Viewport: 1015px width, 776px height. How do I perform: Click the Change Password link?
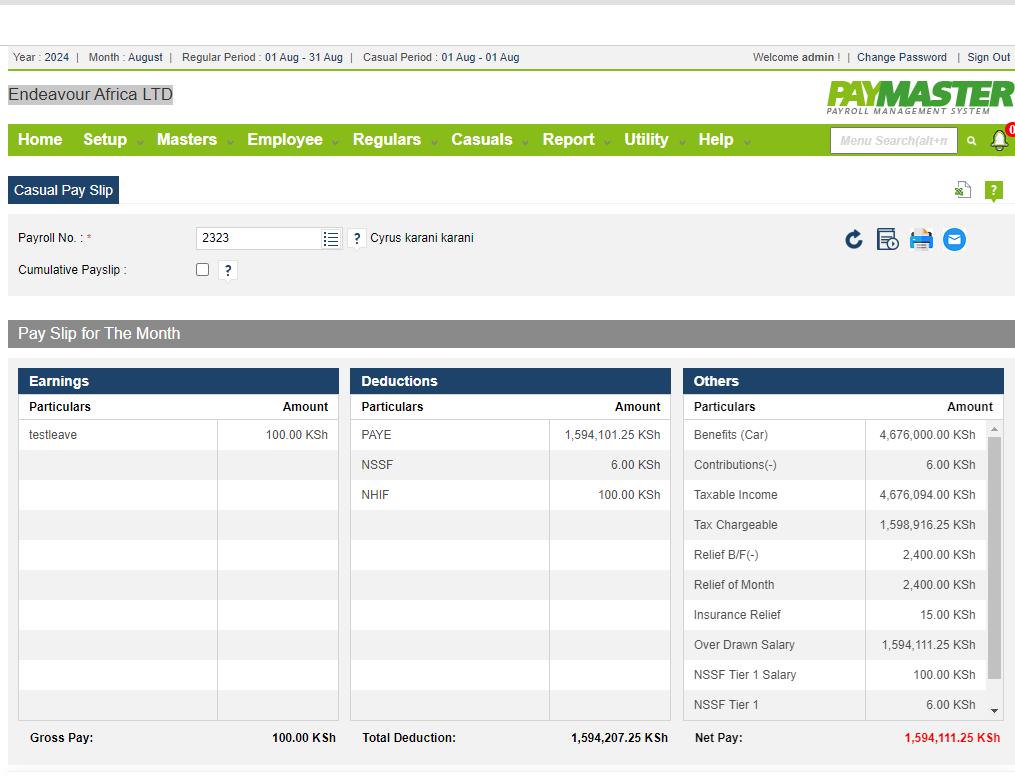click(x=902, y=58)
